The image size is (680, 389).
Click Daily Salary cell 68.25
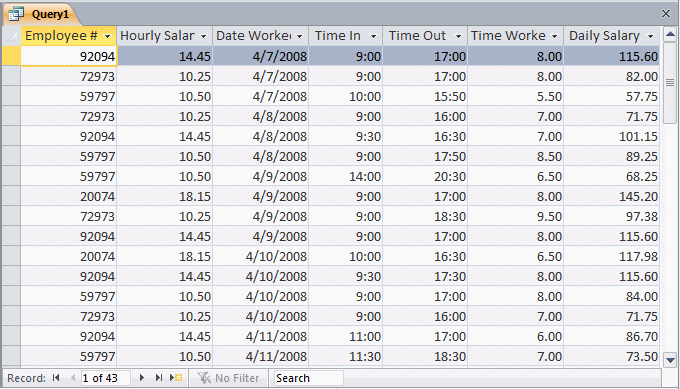tap(611, 176)
